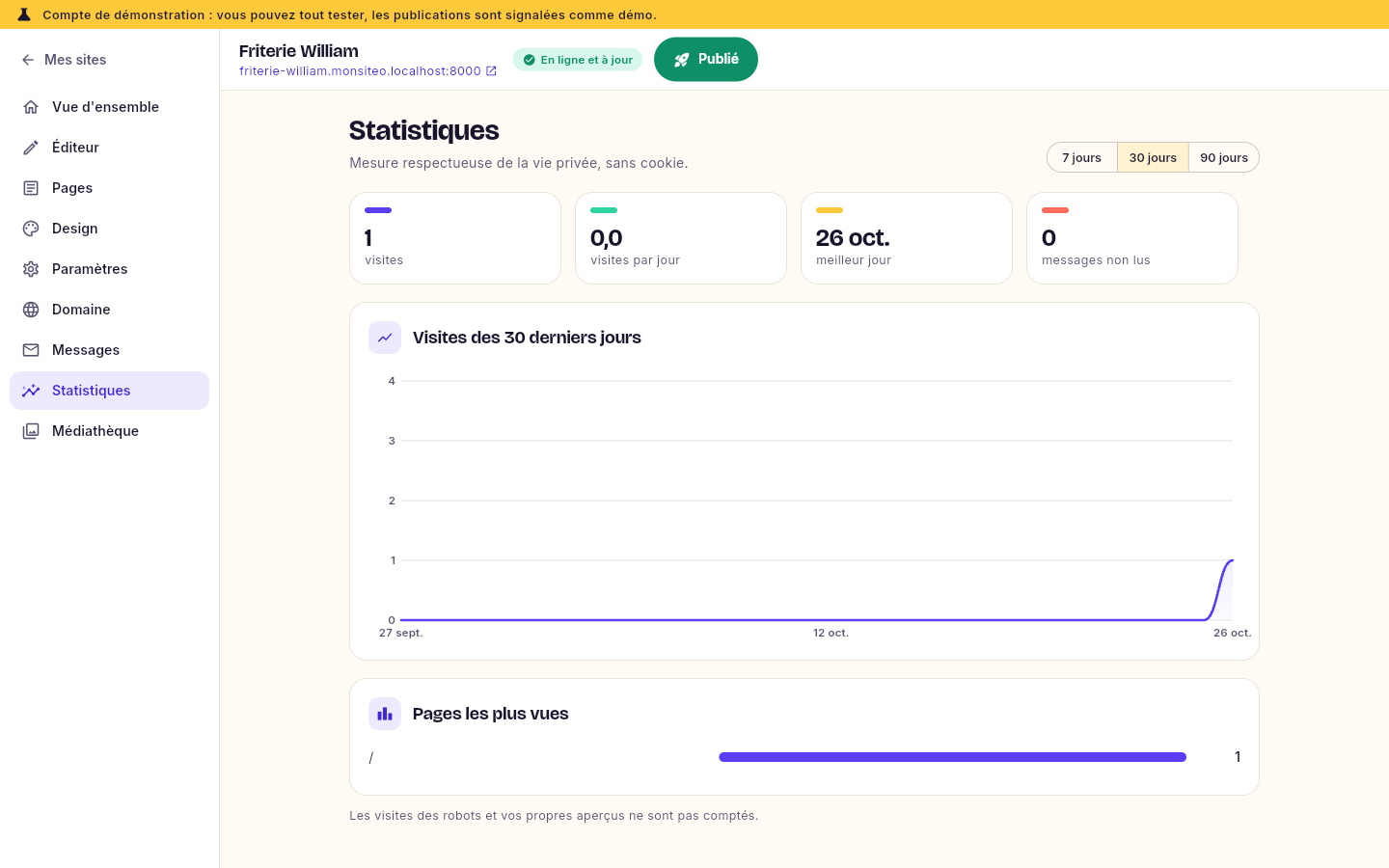Click the image icon for Médiathèque
This screenshot has height=868, width=1389.
pos(31,431)
